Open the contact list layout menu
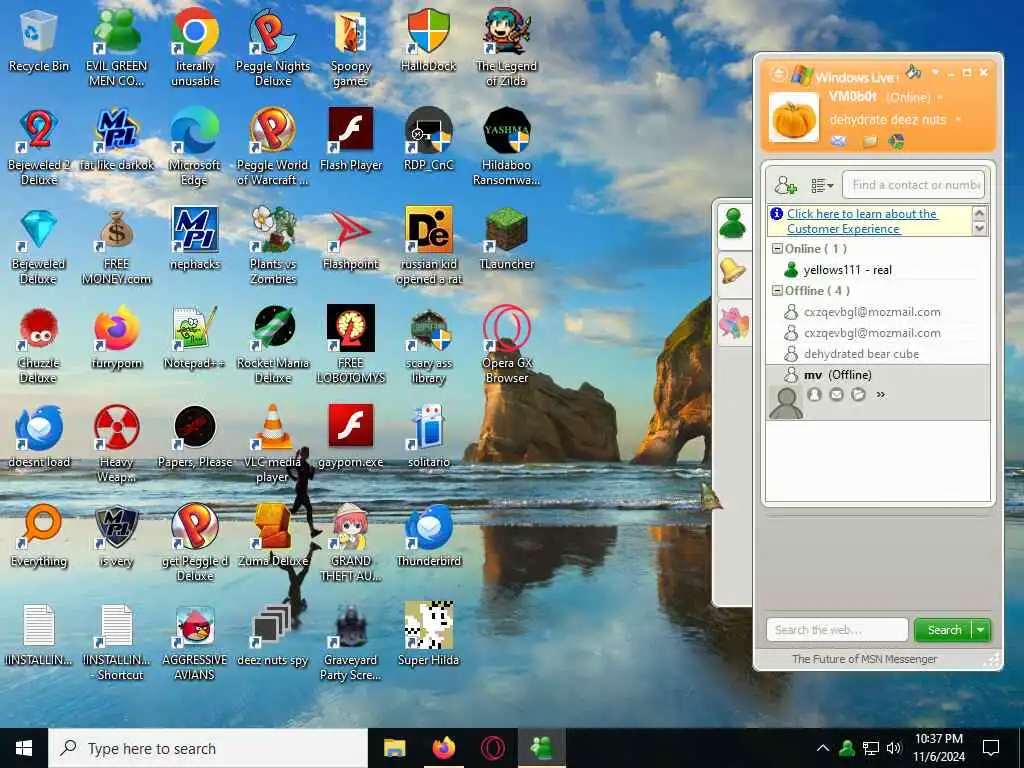Screen dimensions: 1024x768 (x=822, y=186)
